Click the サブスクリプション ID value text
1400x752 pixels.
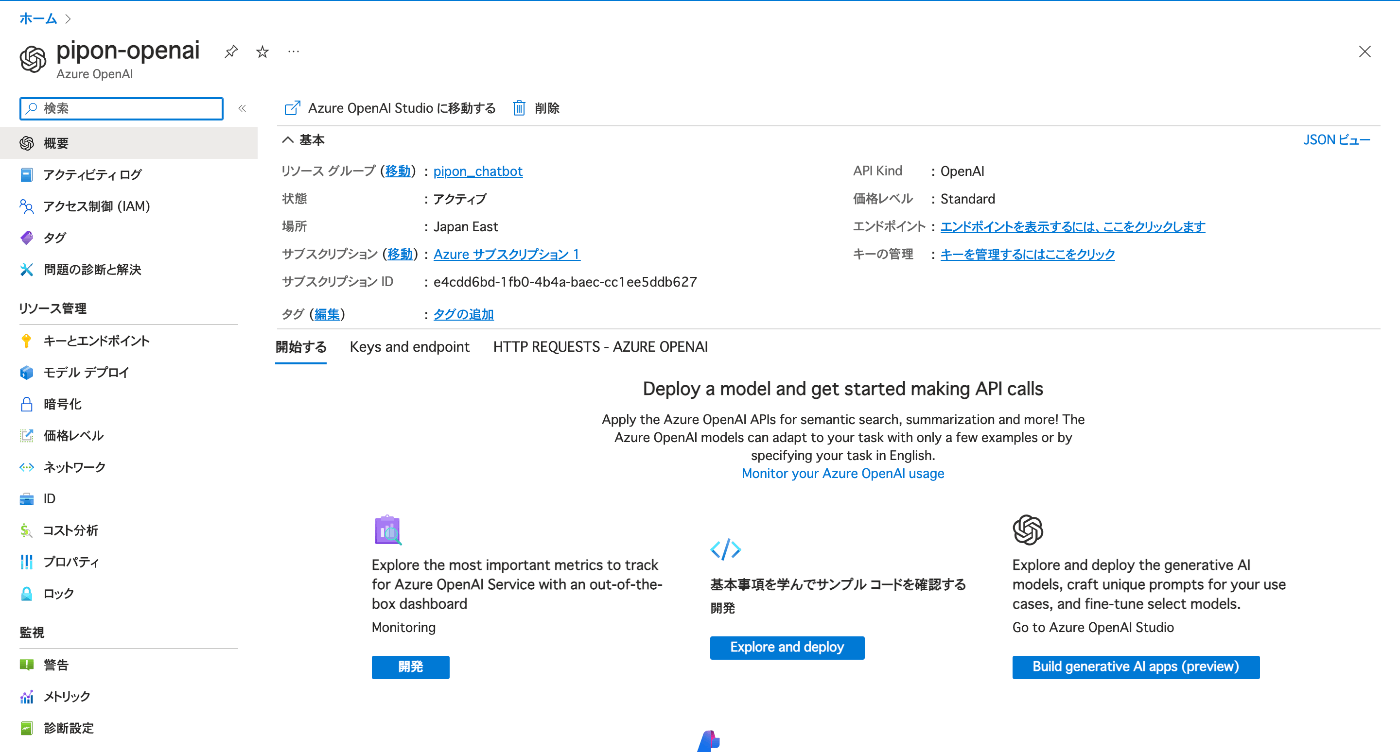565,282
